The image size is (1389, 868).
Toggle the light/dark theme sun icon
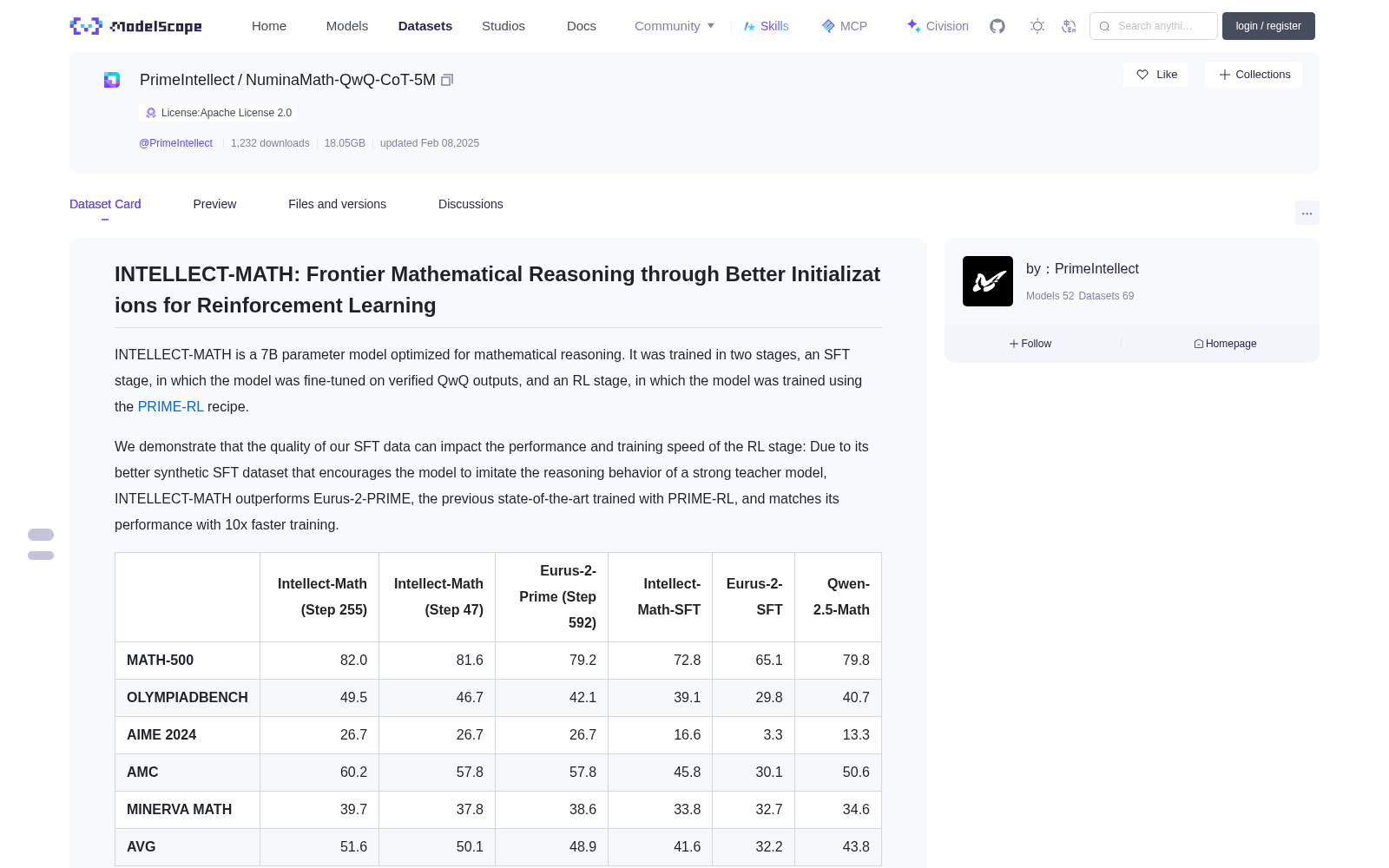[1037, 26]
